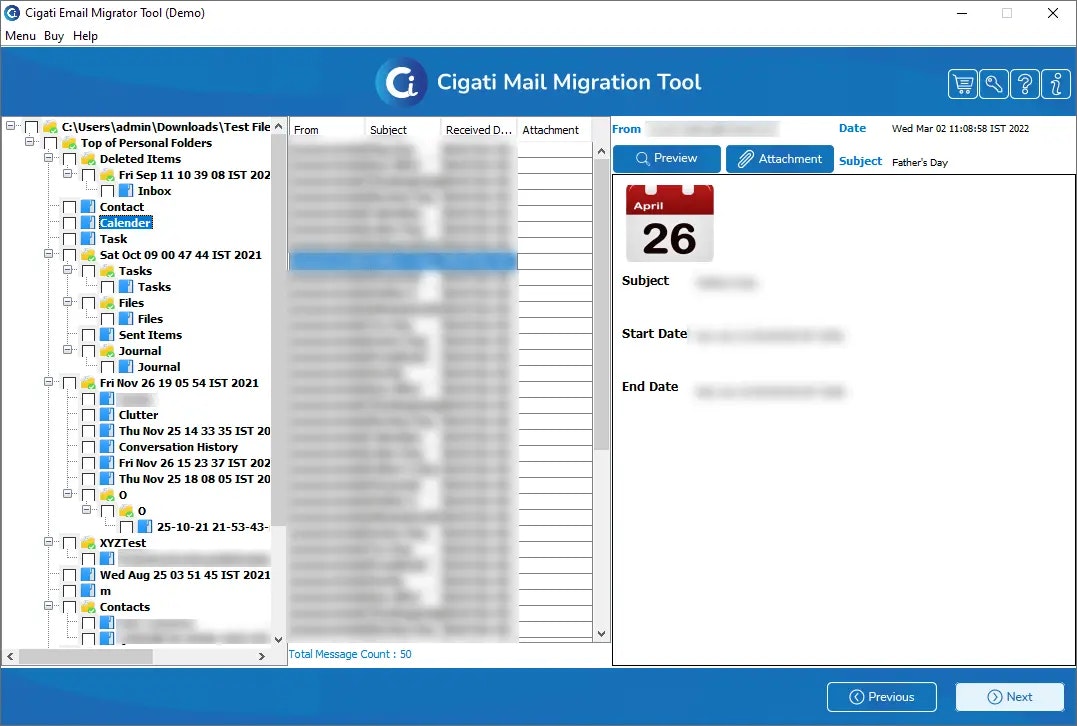Click the Cigati app logo in title bar
The width and height of the screenshot is (1077, 726).
[x=12, y=12]
